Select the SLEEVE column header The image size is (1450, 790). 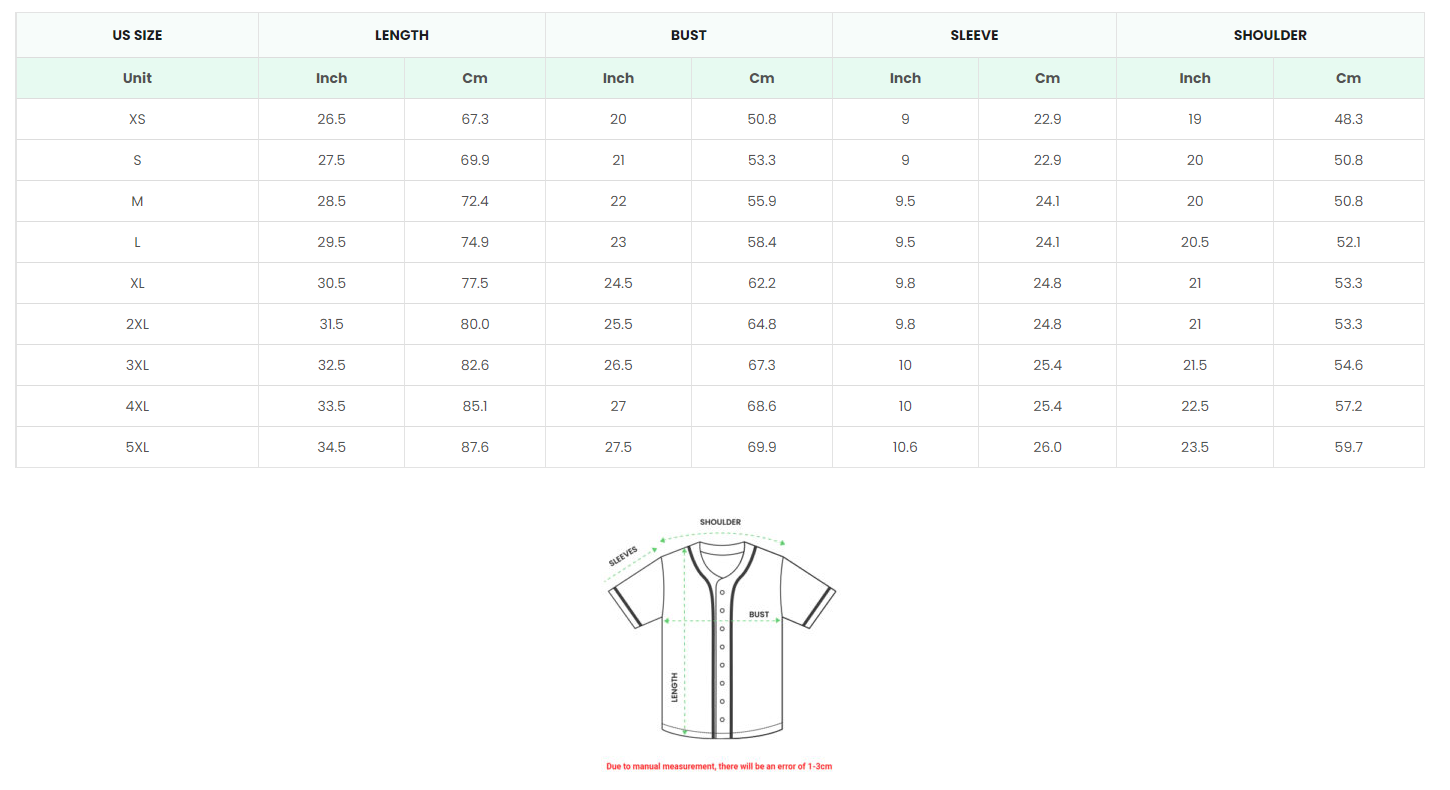pyautogui.click(x=974, y=35)
